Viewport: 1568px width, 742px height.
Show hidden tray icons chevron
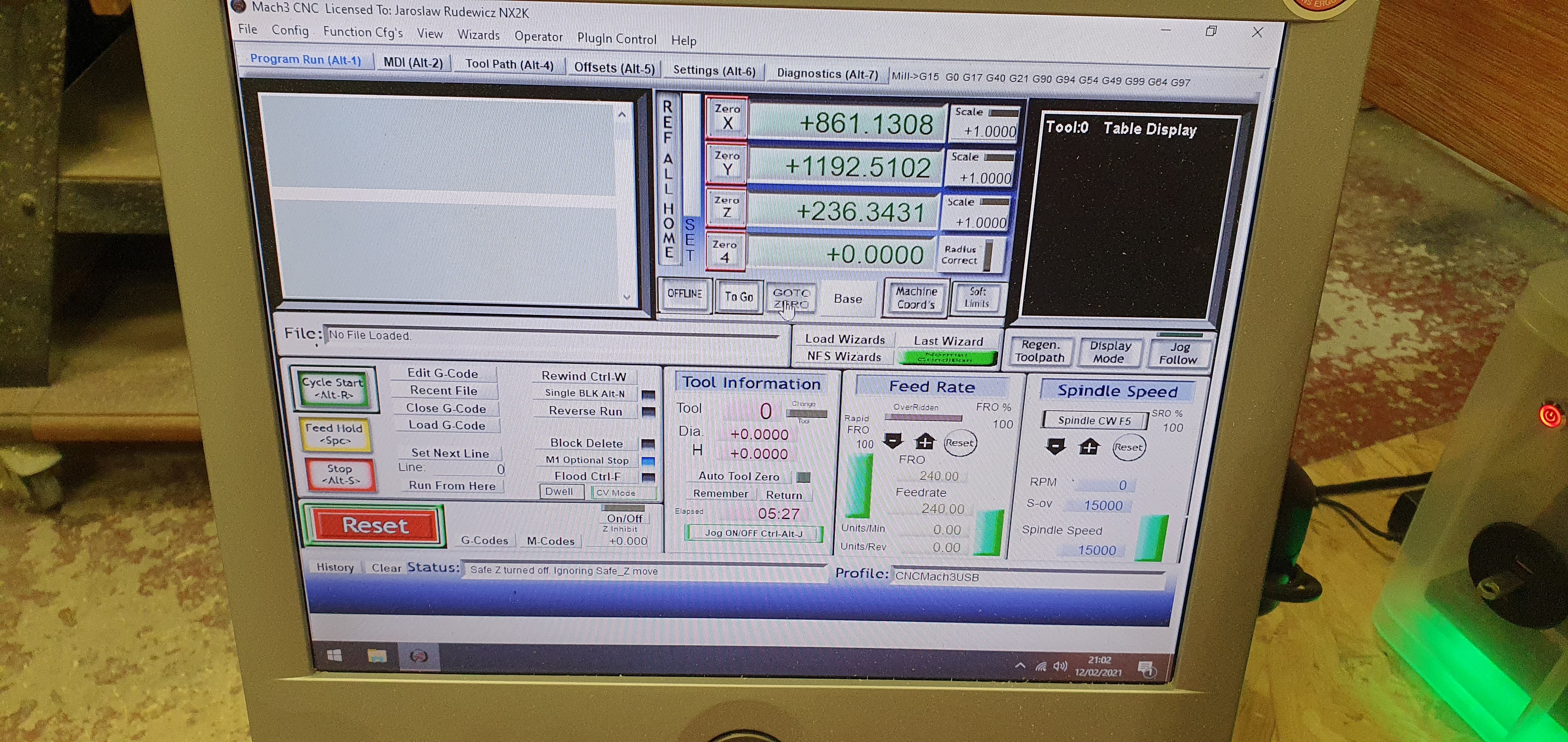[x=1020, y=665]
